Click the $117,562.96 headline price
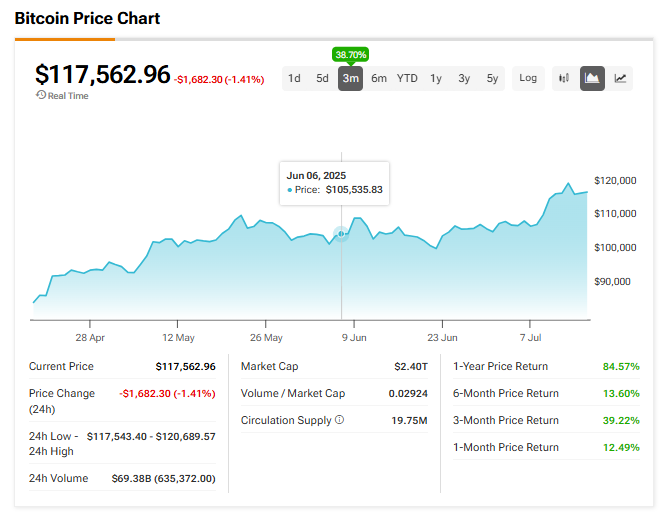 (102, 74)
